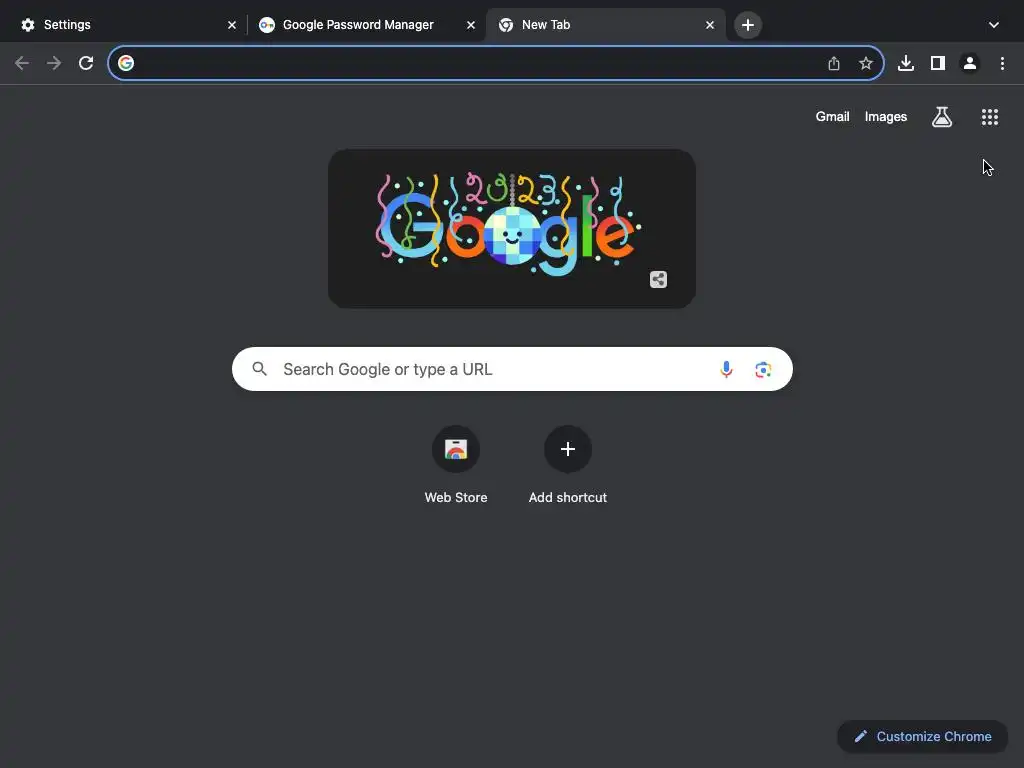Open the Gmail link
Viewport: 1024px width, 768px height.
tap(832, 117)
